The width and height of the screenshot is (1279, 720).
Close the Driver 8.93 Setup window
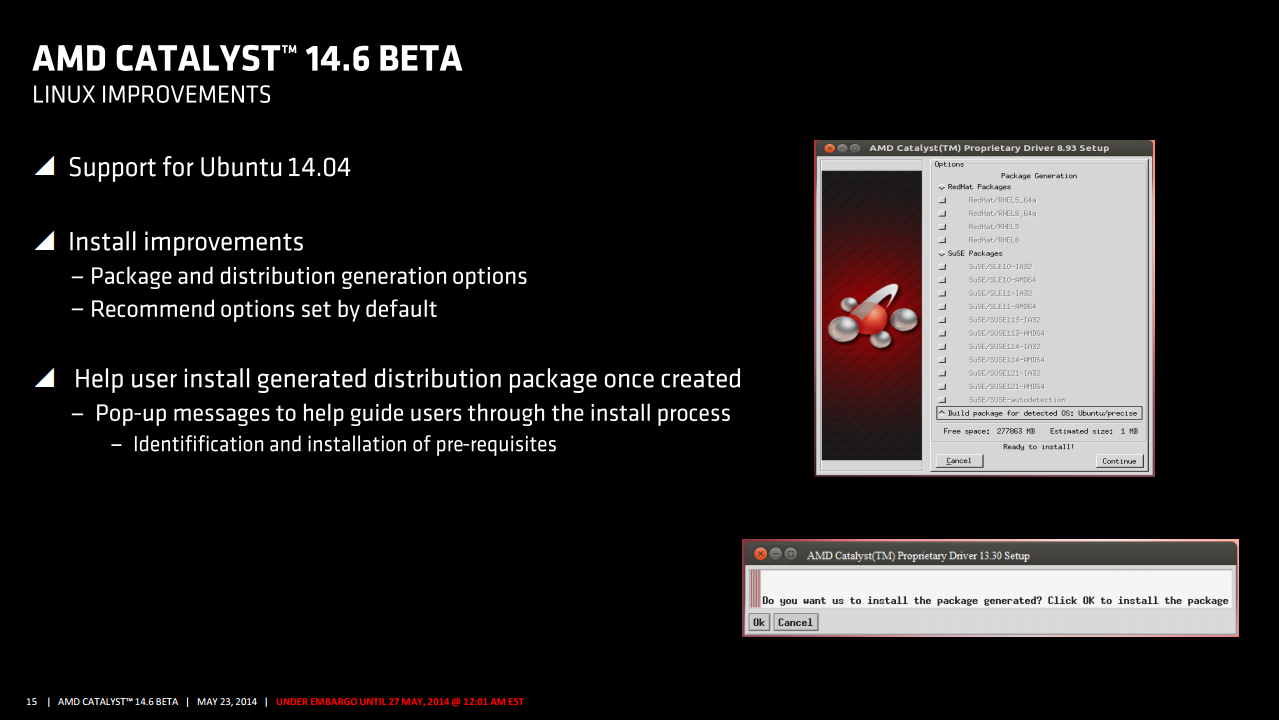point(828,148)
